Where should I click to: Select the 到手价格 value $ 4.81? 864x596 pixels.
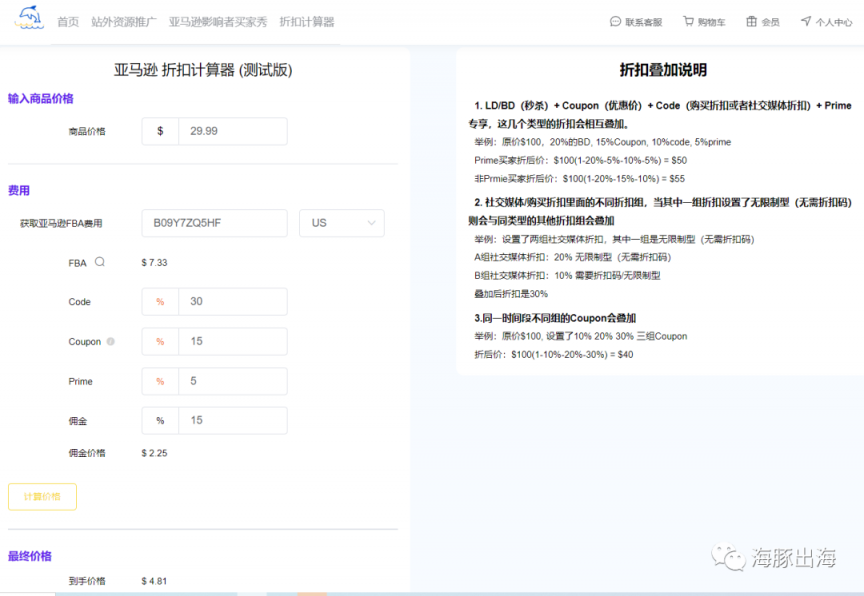click(154, 581)
